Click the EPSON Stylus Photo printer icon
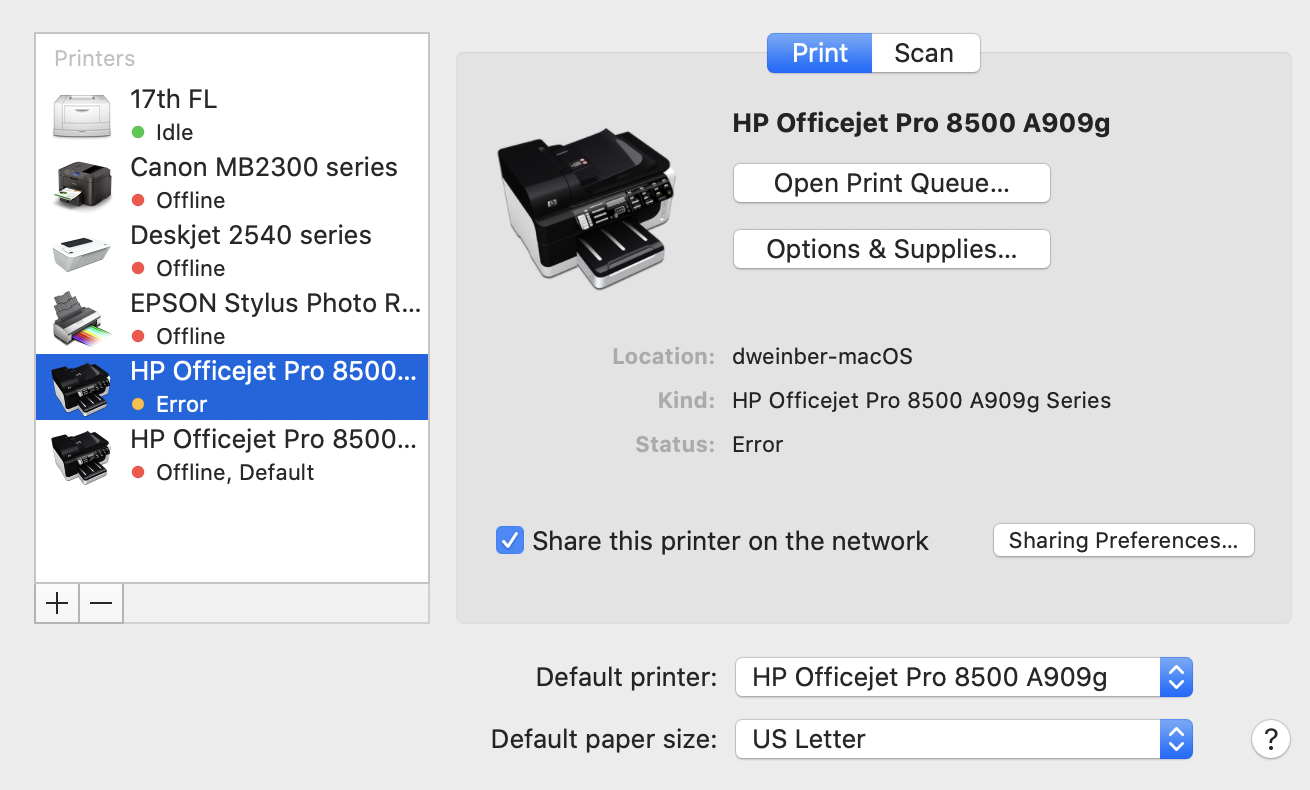1310x790 pixels. point(82,319)
